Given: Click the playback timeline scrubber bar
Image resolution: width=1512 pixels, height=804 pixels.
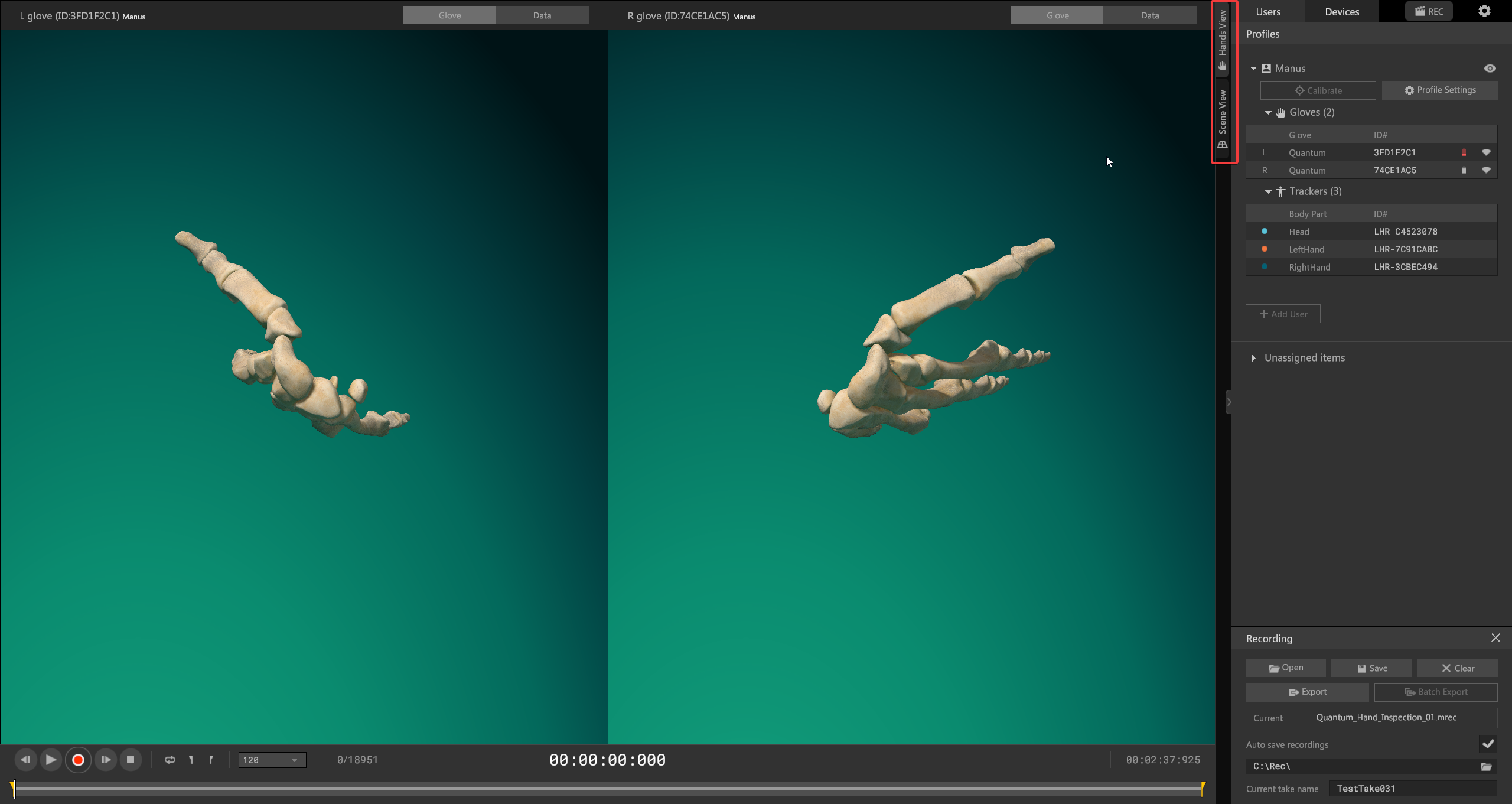Looking at the screenshot, I should click(x=607, y=789).
